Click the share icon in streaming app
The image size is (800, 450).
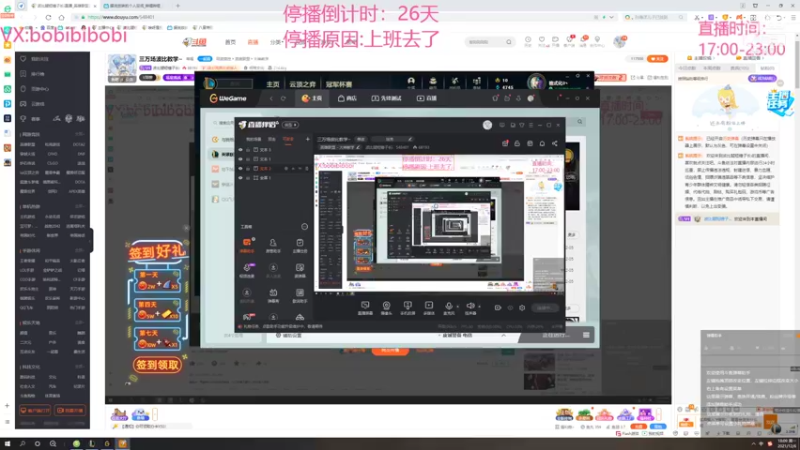pos(555,144)
